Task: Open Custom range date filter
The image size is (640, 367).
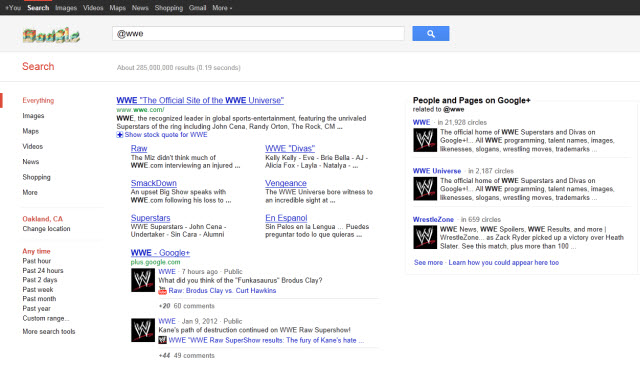Action: pos(46,318)
